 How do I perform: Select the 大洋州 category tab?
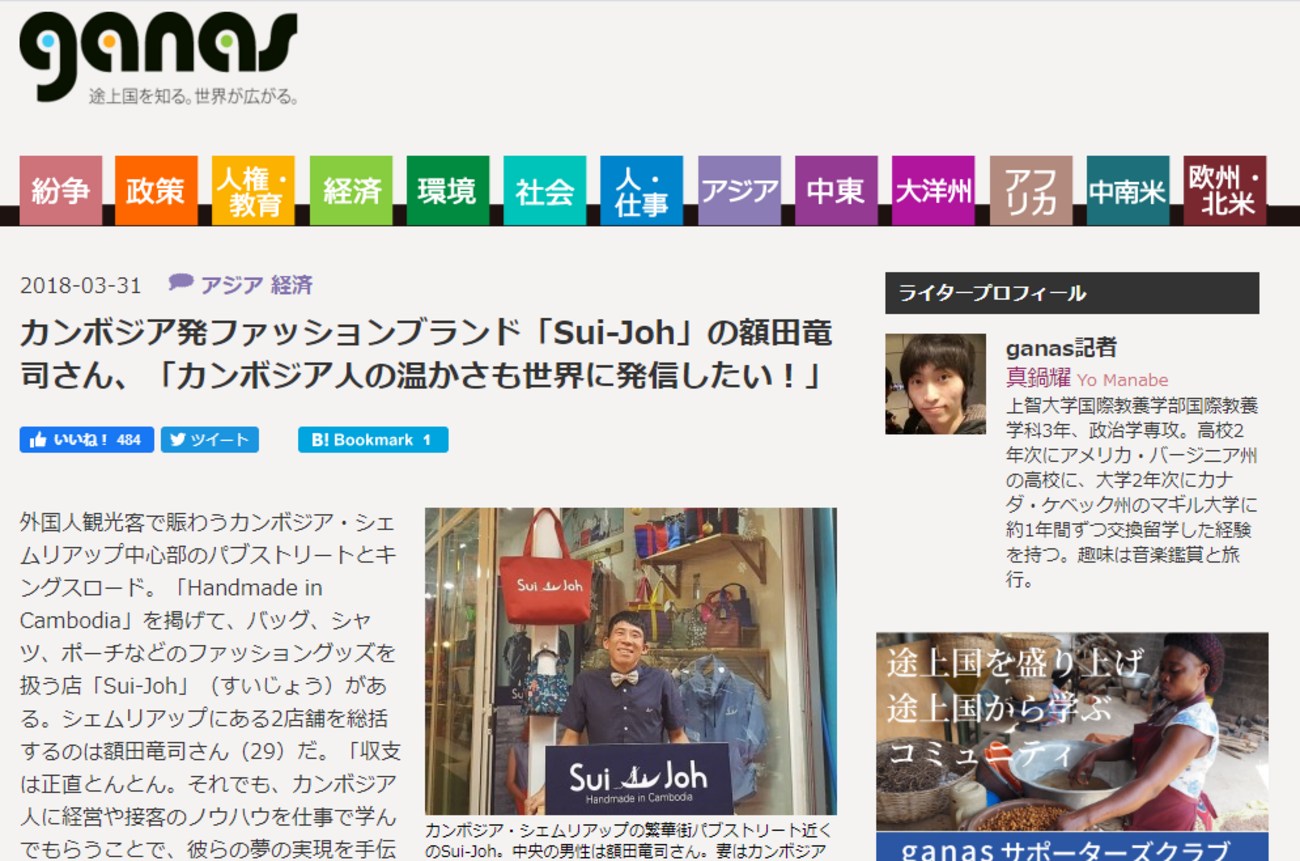pos(933,190)
